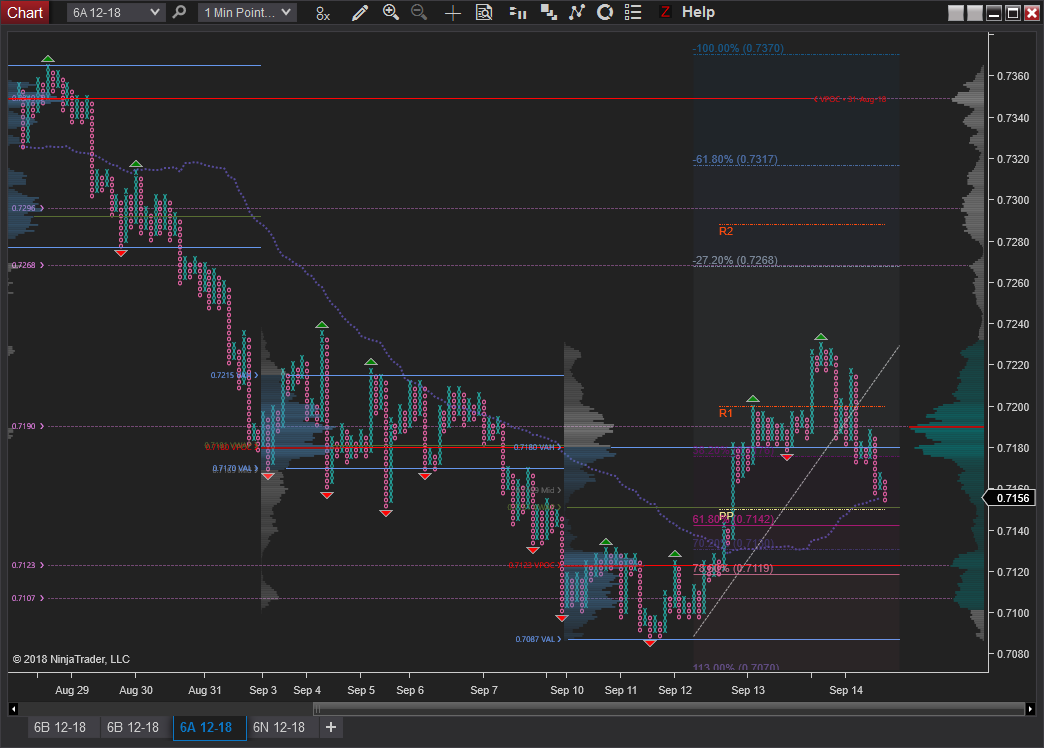Open the properties list icon
This screenshot has height=748, width=1044.
pos(633,12)
